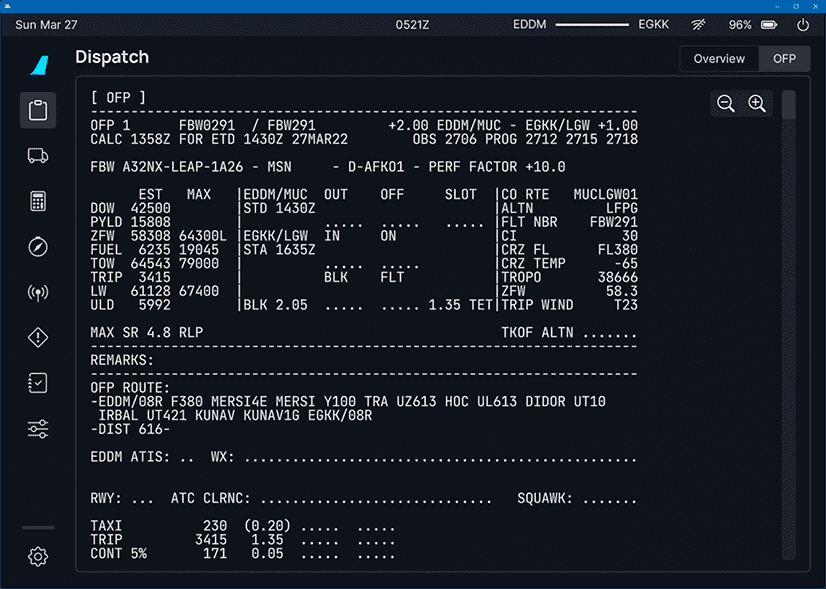Viewport: 826px width, 589px height.
Task: Toggle the WiFi status indicator
Action: [x=698, y=24]
